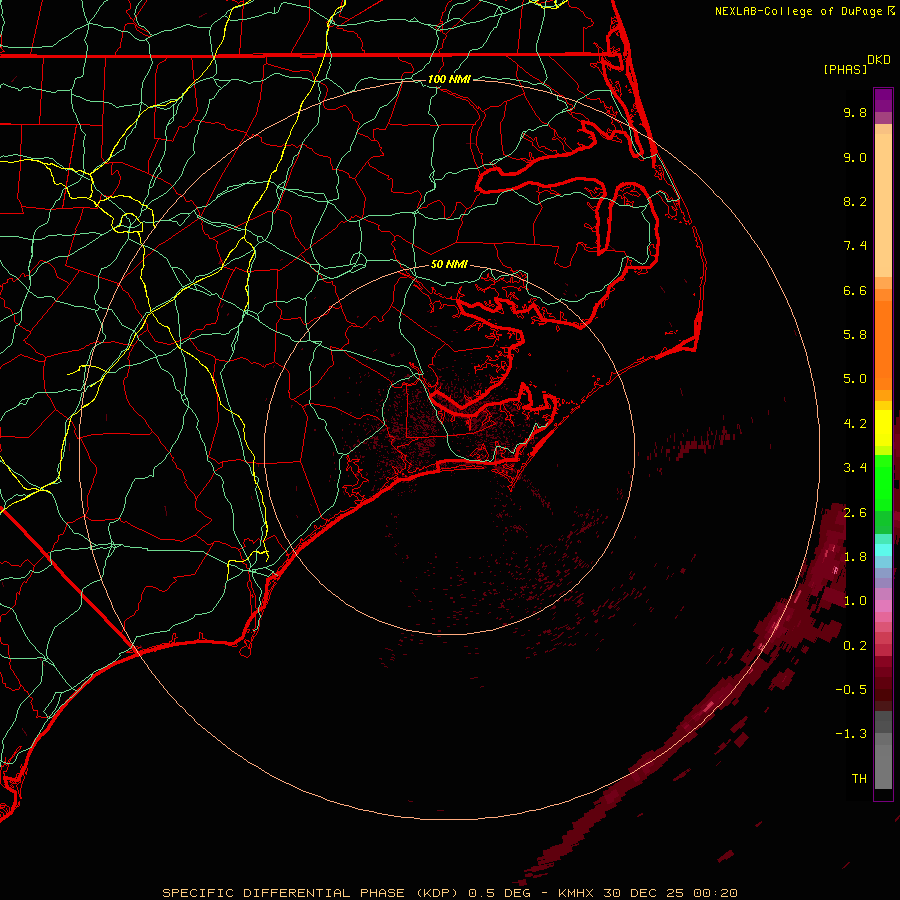Pick the yellow color bar segment
This screenshot has width=900, height=900.
coord(883,428)
